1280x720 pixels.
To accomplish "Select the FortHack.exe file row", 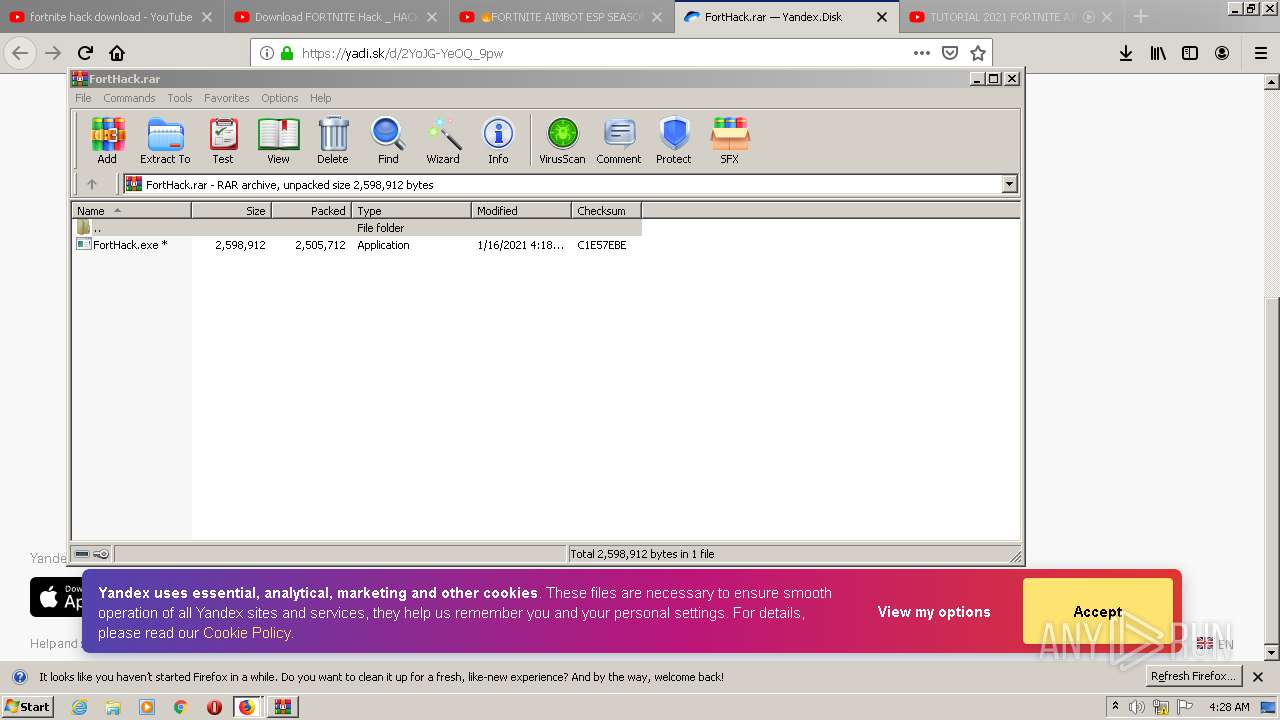I will pyautogui.click(x=357, y=245).
